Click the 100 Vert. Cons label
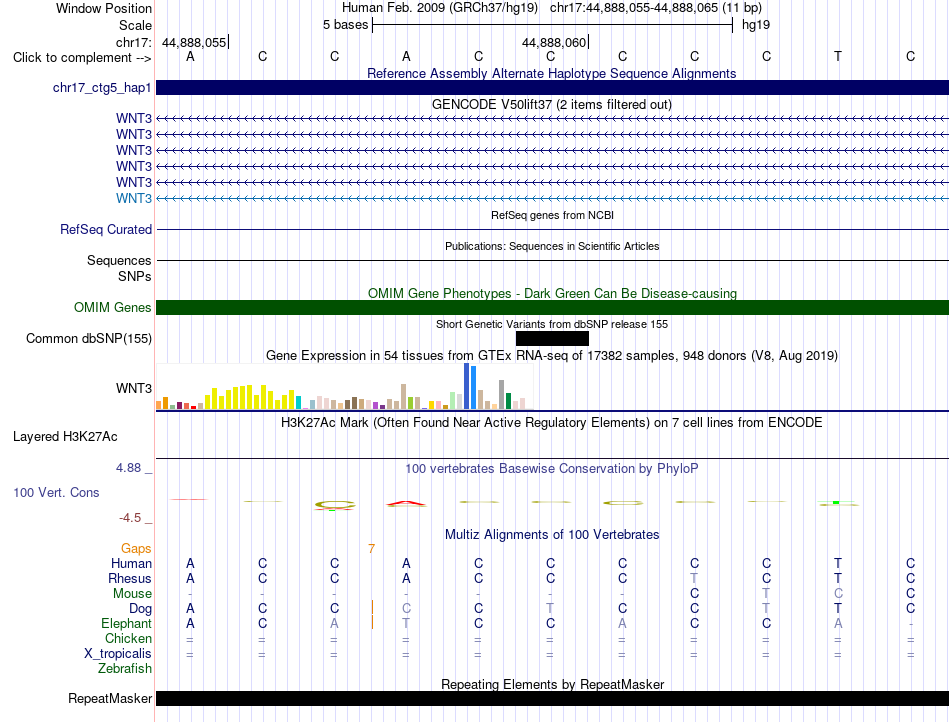 click(56, 492)
